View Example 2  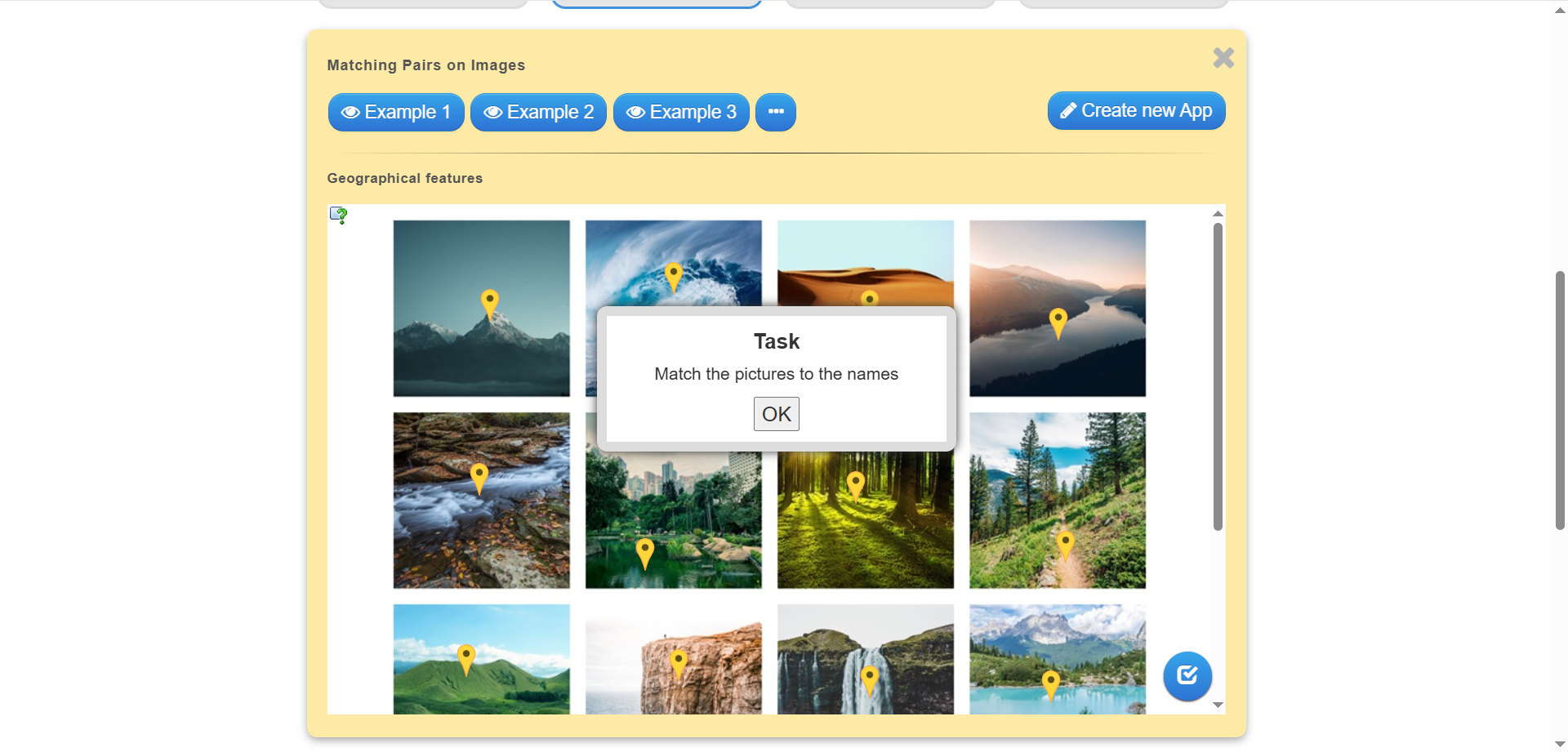(x=538, y=112)
